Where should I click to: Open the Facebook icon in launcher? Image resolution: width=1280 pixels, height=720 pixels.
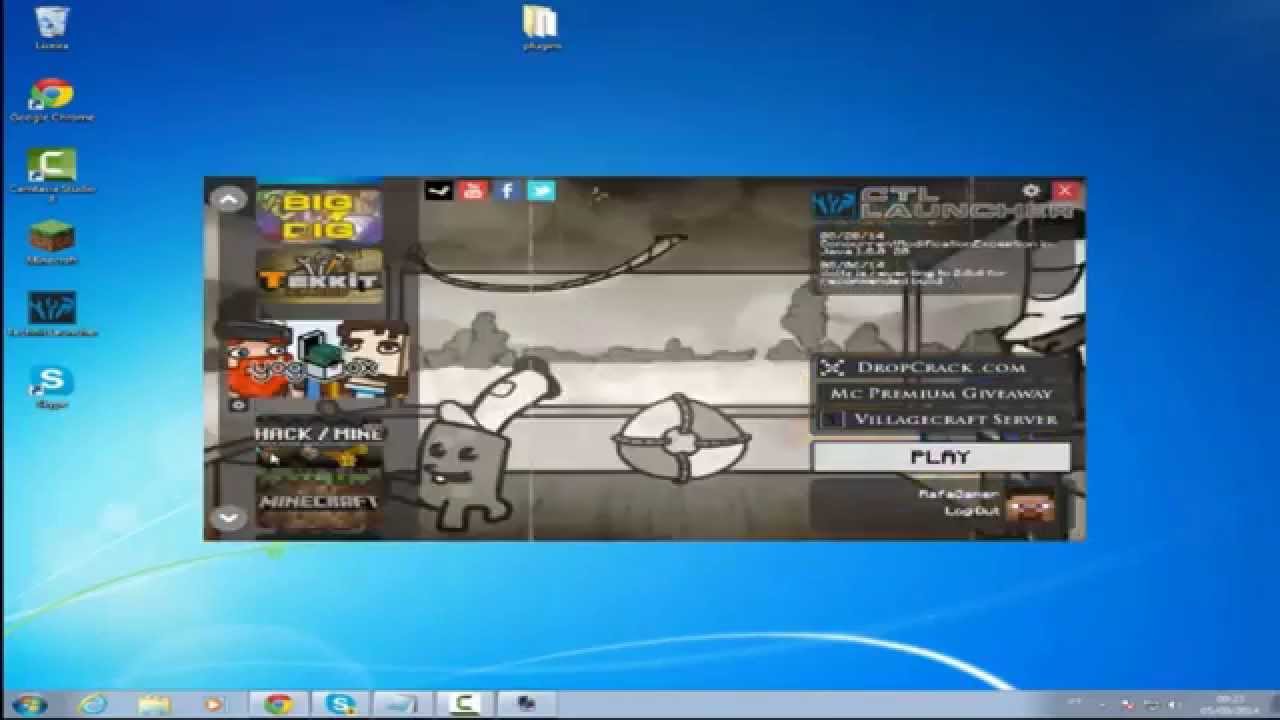507,190
